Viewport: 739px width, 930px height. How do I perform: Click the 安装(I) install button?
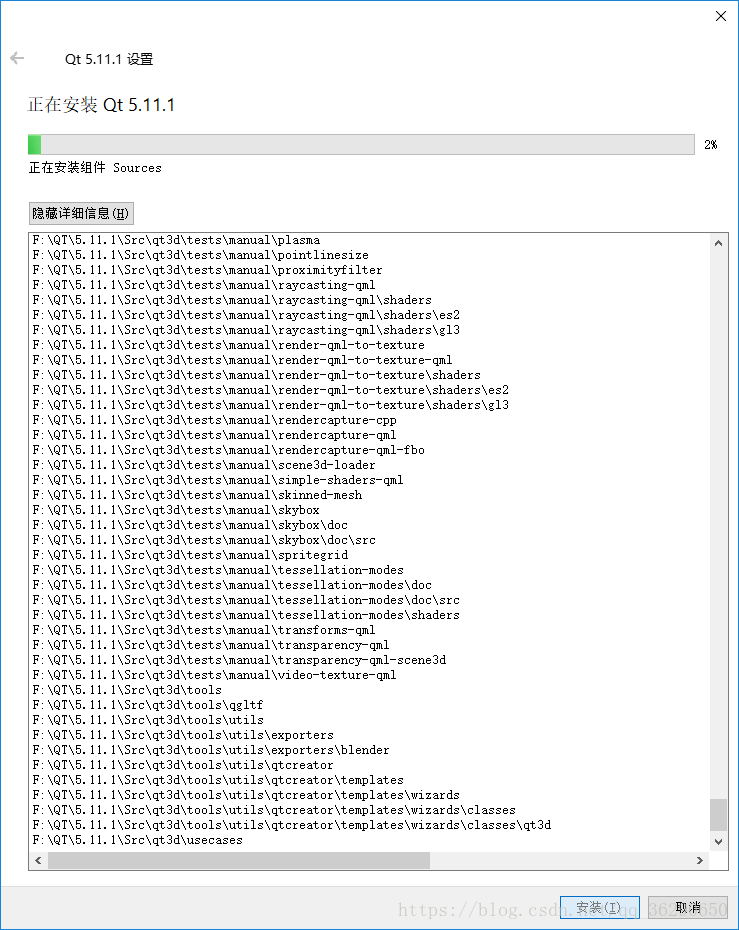tap(600, 907)
